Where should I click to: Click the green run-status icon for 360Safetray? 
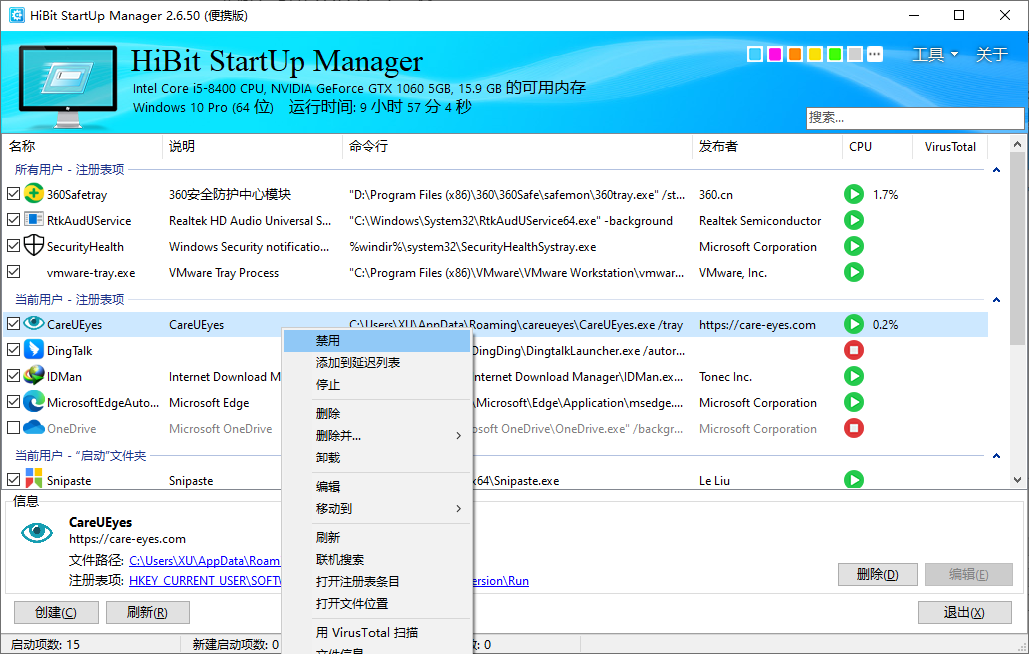(x=853, y=194)
